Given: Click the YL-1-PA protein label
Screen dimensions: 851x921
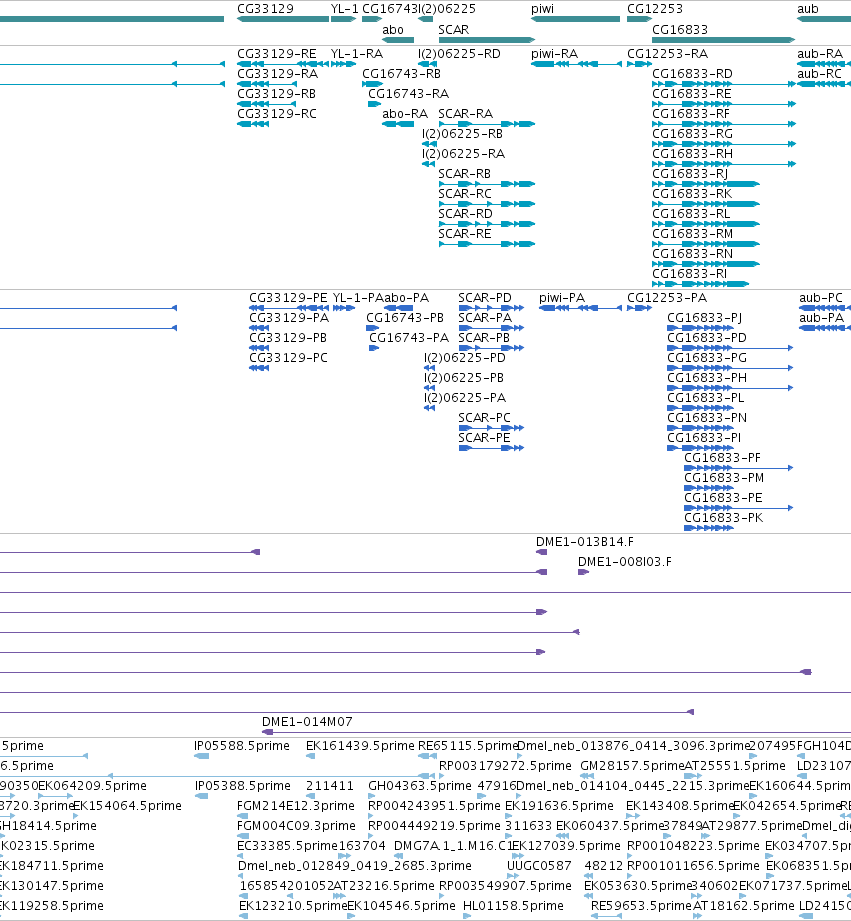Looking at the screenshot, I should [x=358, y=298].
